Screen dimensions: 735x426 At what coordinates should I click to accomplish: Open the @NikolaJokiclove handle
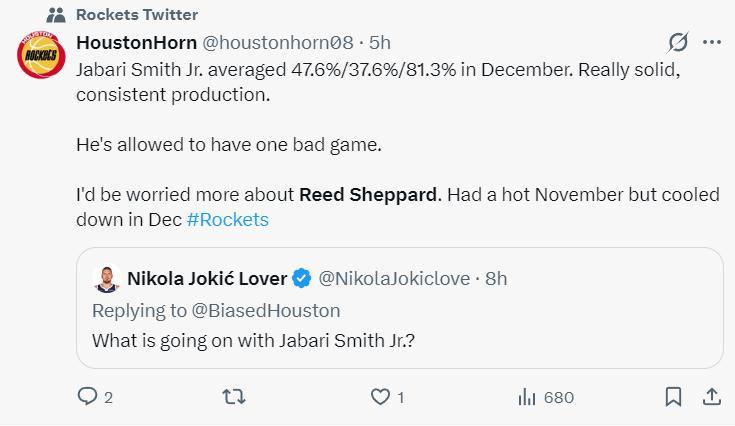coord(393,278)
